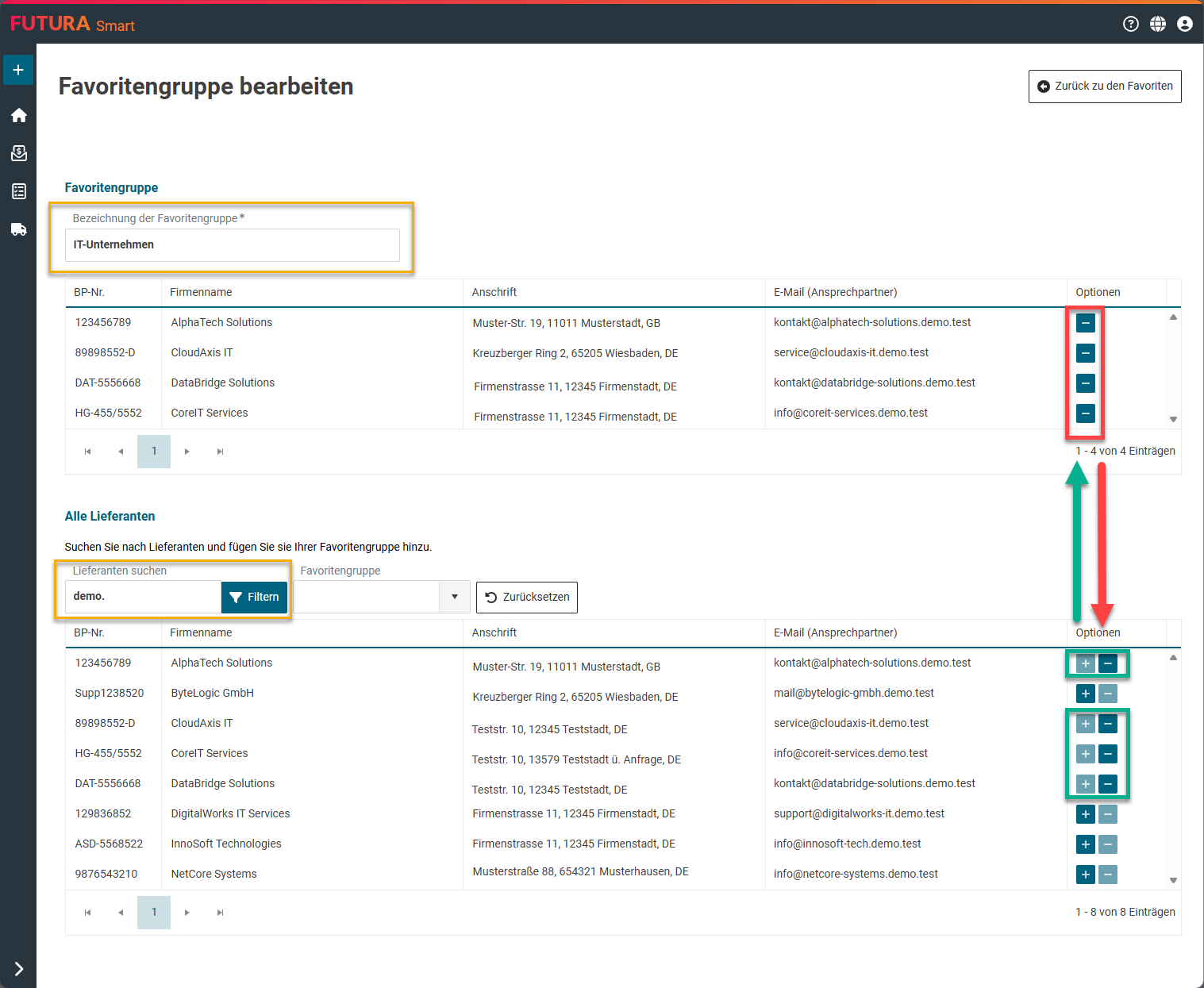This screenshot has width=1204, height=988.
Task: Click Zurück zu den Favoriten button
Action: tap(1105, 86)
